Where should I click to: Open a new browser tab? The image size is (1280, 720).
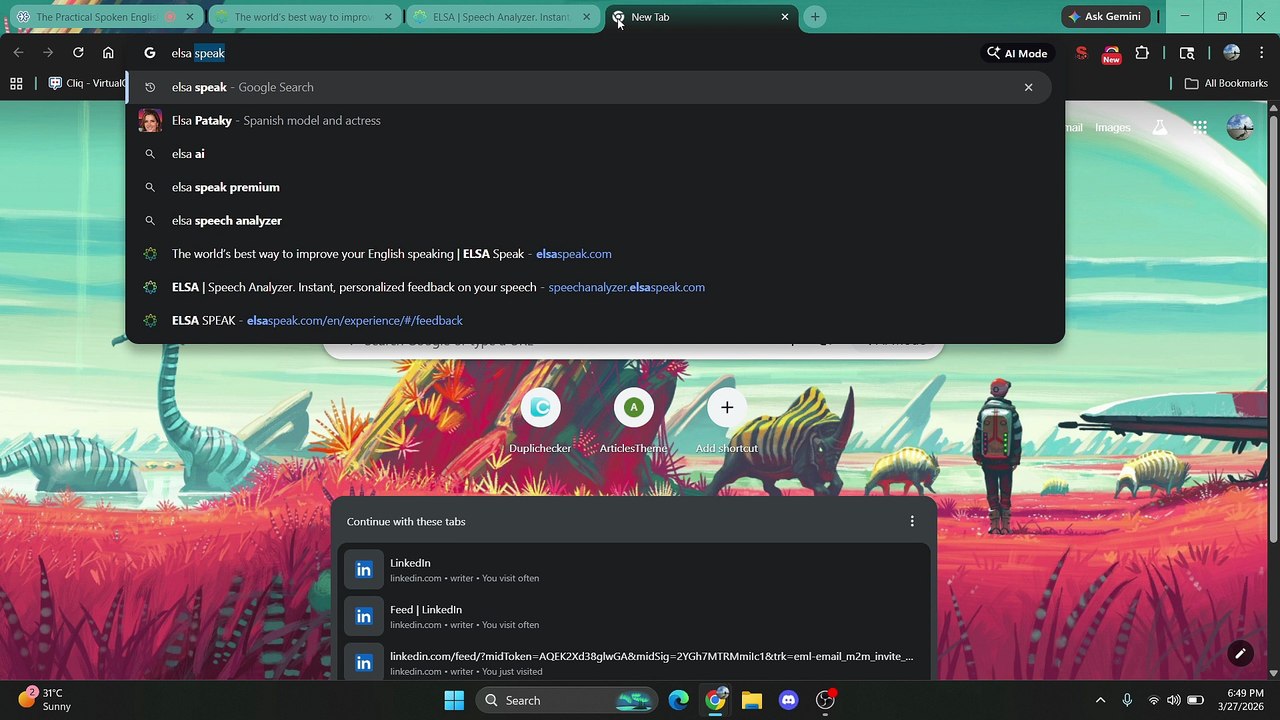(815, 17)
